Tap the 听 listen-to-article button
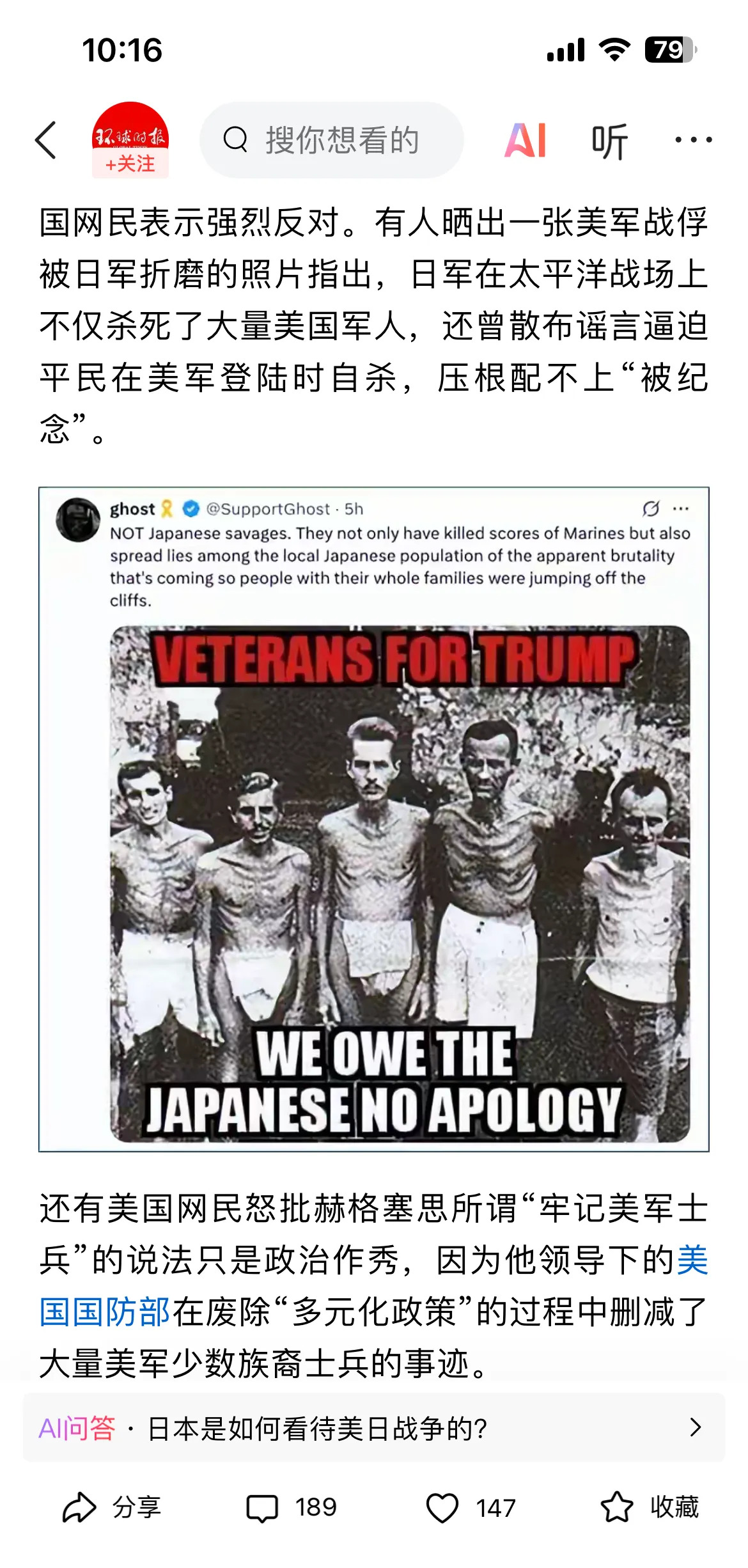748x1568 pixels. [x=609, y=141]
